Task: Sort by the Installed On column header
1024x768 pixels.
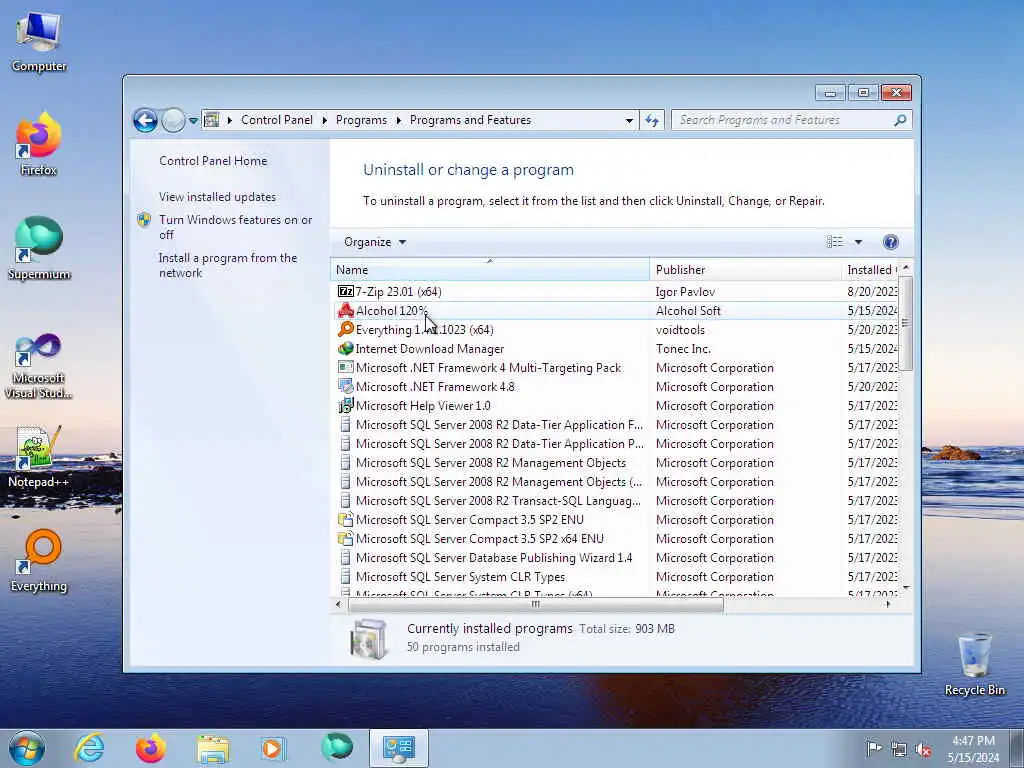Action: click(870, 270)
